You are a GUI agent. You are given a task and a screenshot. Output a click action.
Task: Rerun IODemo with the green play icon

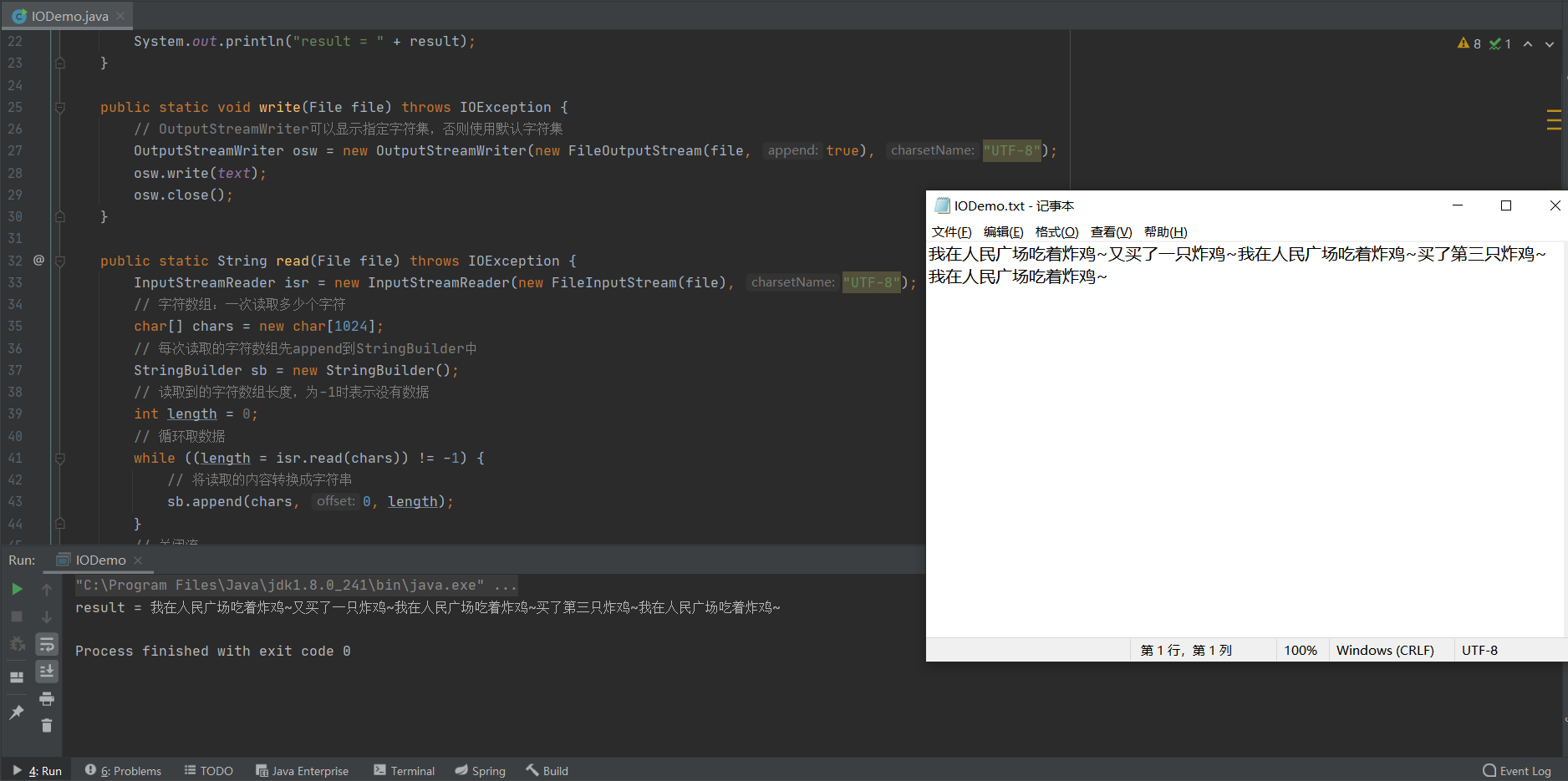point(17,589)
